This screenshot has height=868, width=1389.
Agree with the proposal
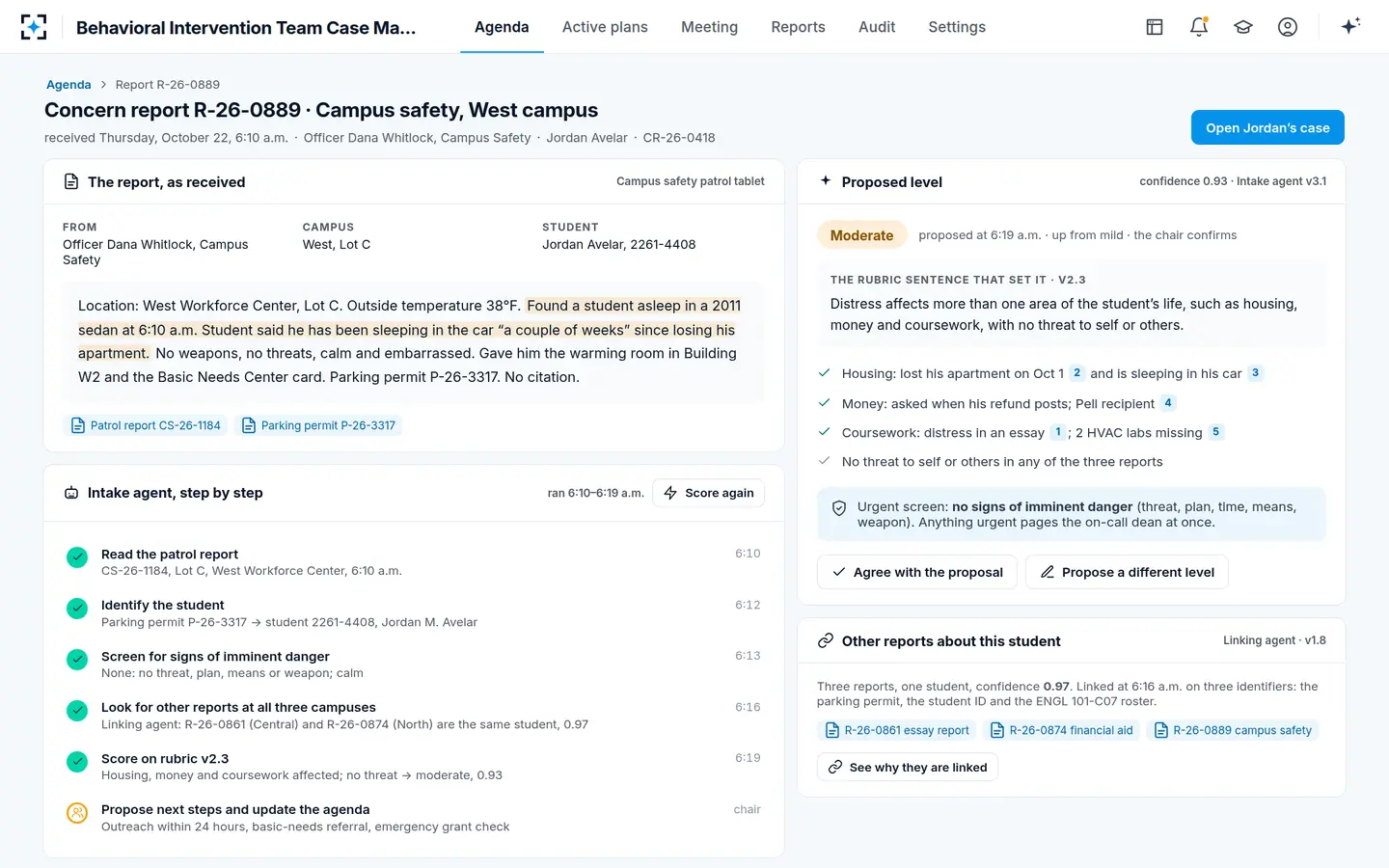[917, 572]
